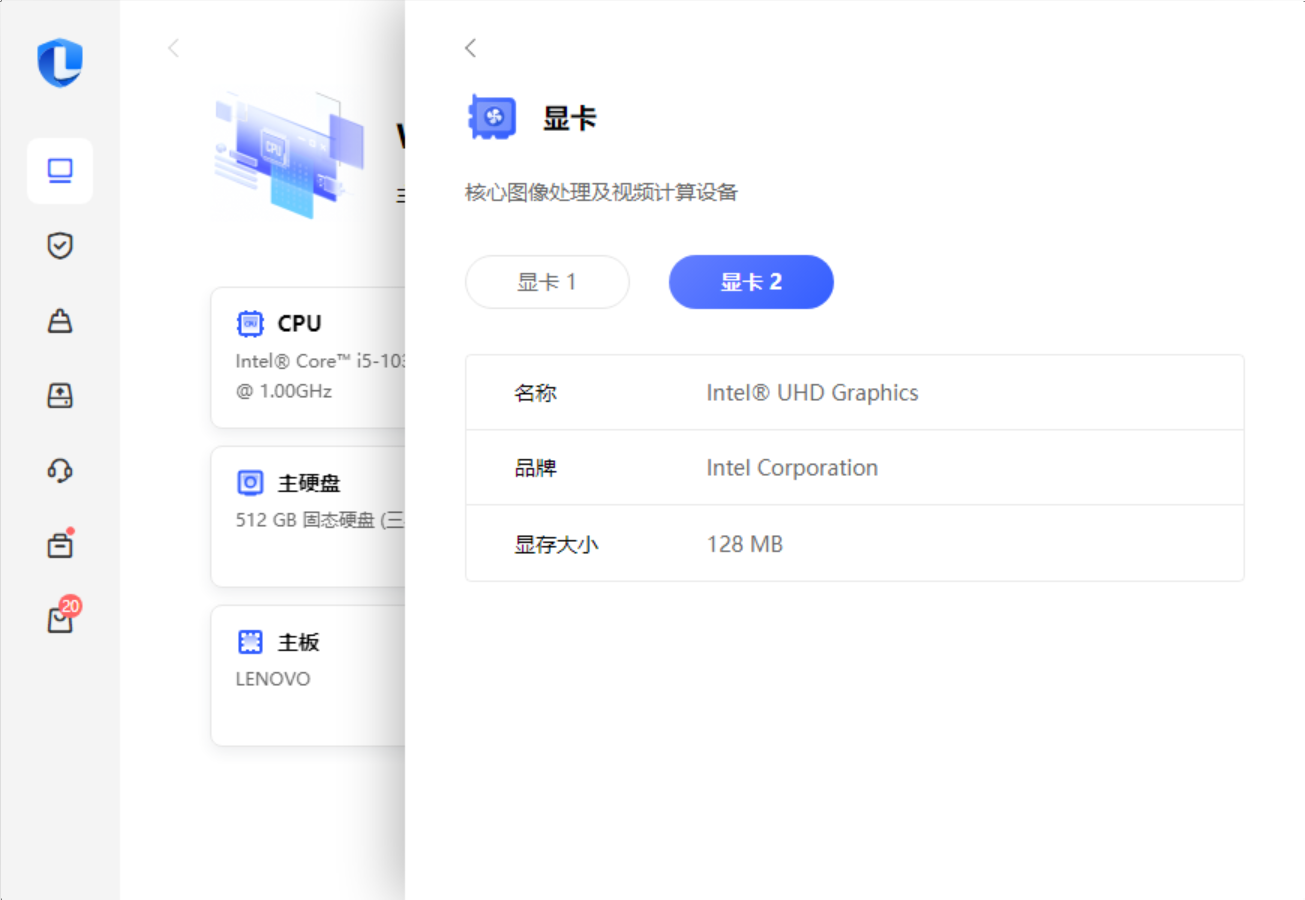Screen dimensions: 1305x900
Task: Click the Intel Corporation brand value
Action: tap(792, 468)
